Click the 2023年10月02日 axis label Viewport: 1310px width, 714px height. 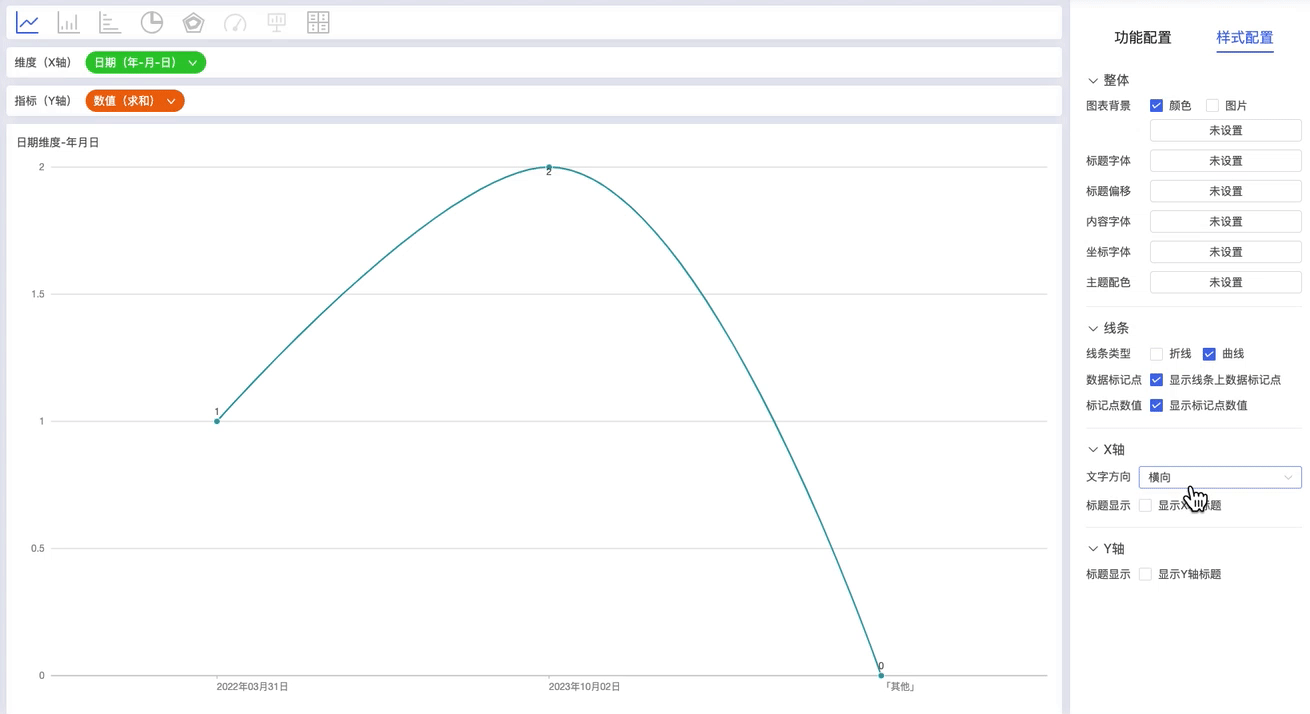point(585,687)
